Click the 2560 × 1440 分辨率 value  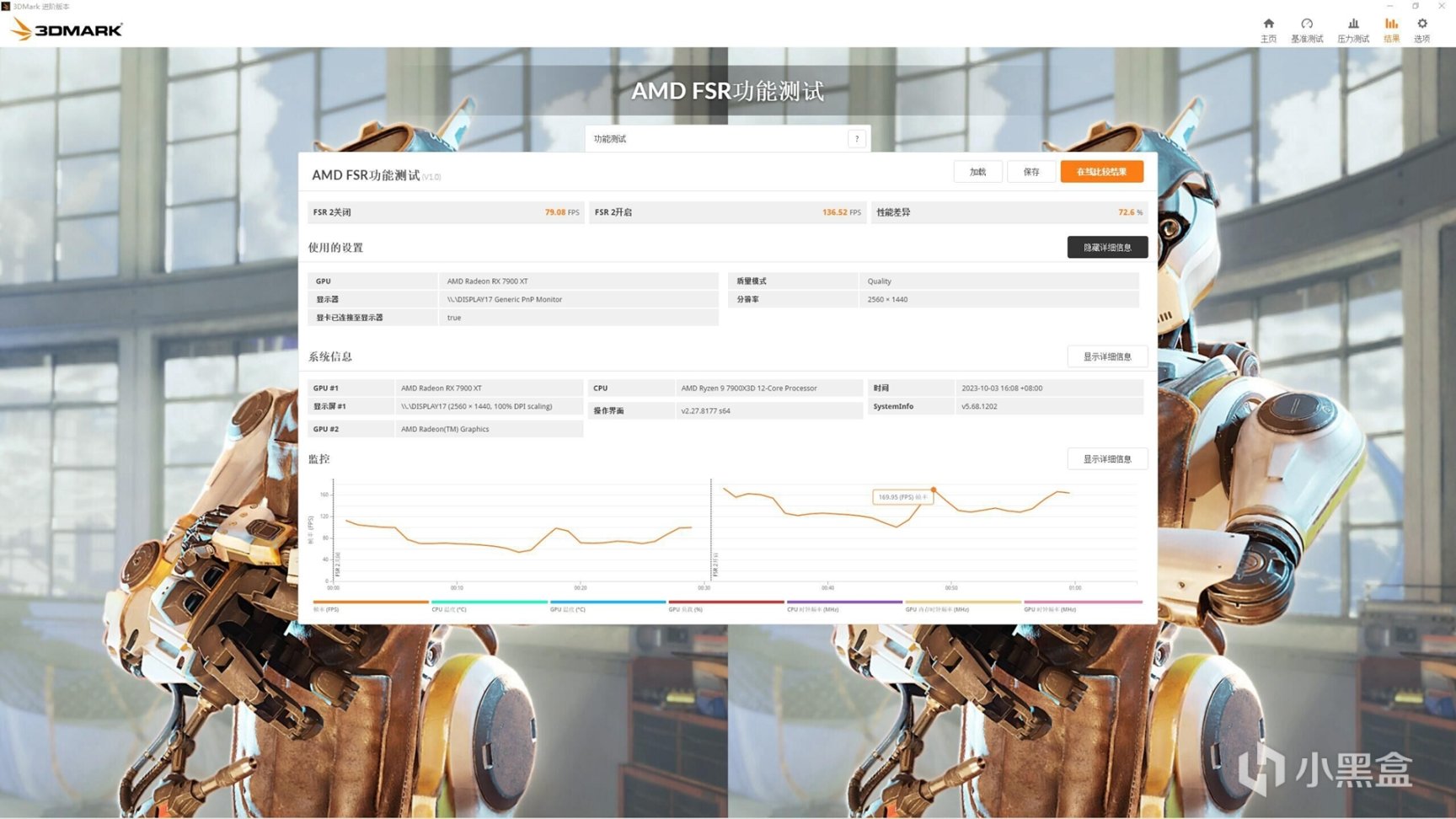[887, 300]
